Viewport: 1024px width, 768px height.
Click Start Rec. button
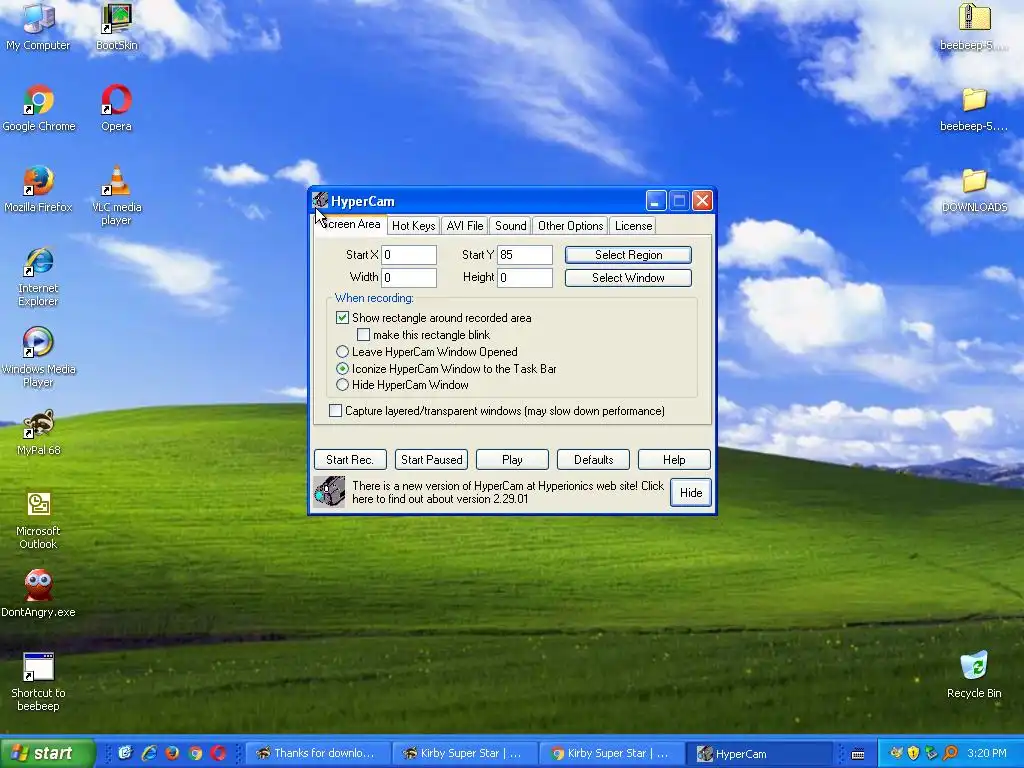point(350,460)
